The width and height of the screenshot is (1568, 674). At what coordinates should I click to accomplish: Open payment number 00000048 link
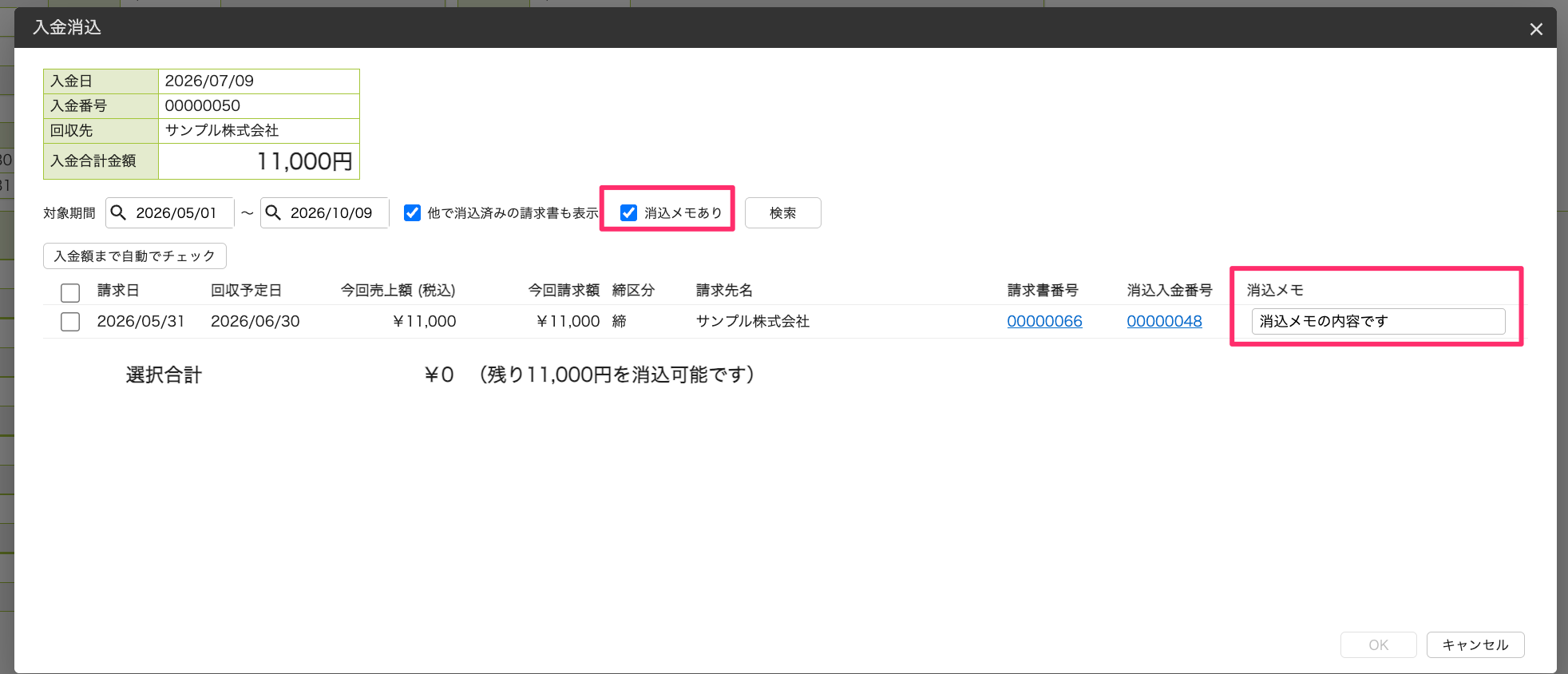click(1164, 321)
